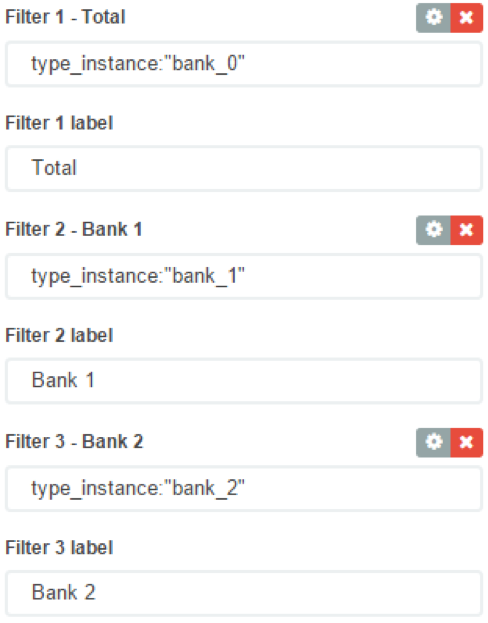Click the text 'Bank 2' inside the label input
The image size is (488, 623).
(64, 592)
